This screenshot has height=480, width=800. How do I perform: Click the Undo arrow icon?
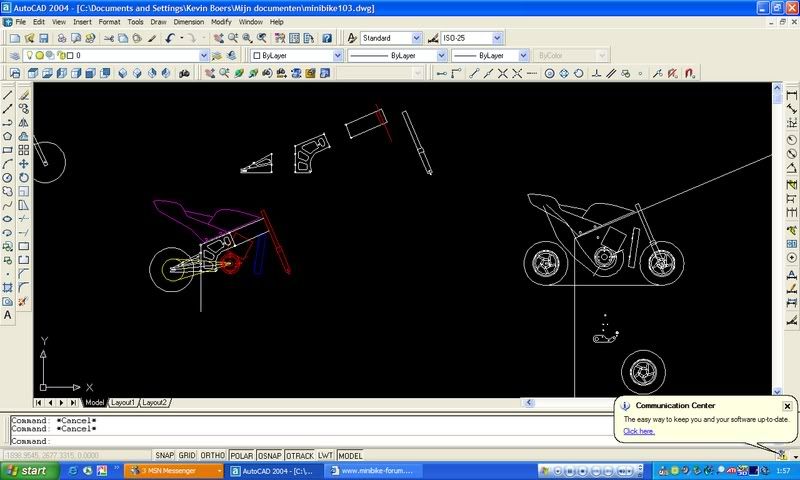pos(171,38)
